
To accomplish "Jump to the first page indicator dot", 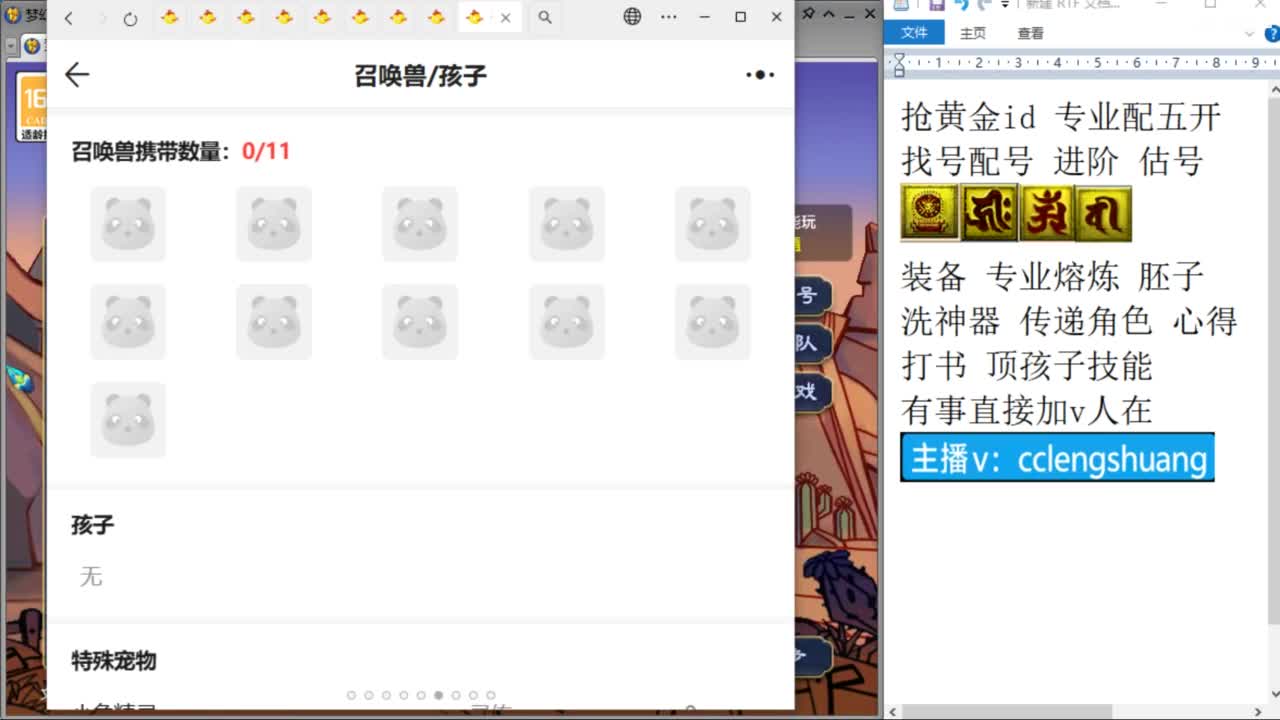I will [x=351, y=695].
